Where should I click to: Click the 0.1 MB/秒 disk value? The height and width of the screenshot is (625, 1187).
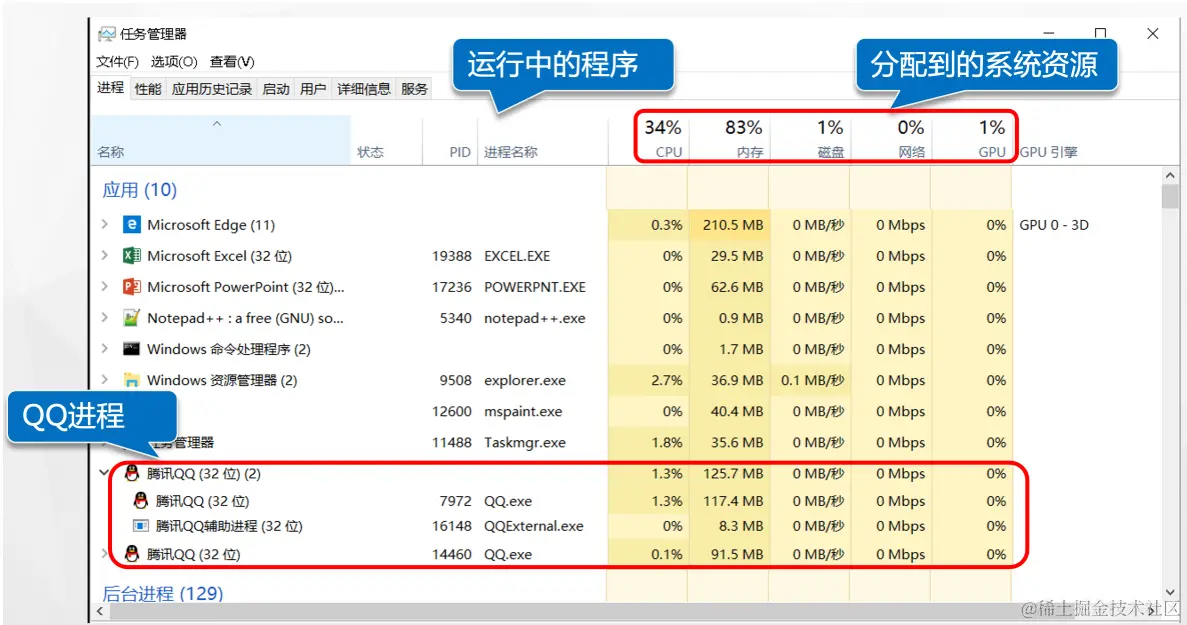[x=812, y=380]
